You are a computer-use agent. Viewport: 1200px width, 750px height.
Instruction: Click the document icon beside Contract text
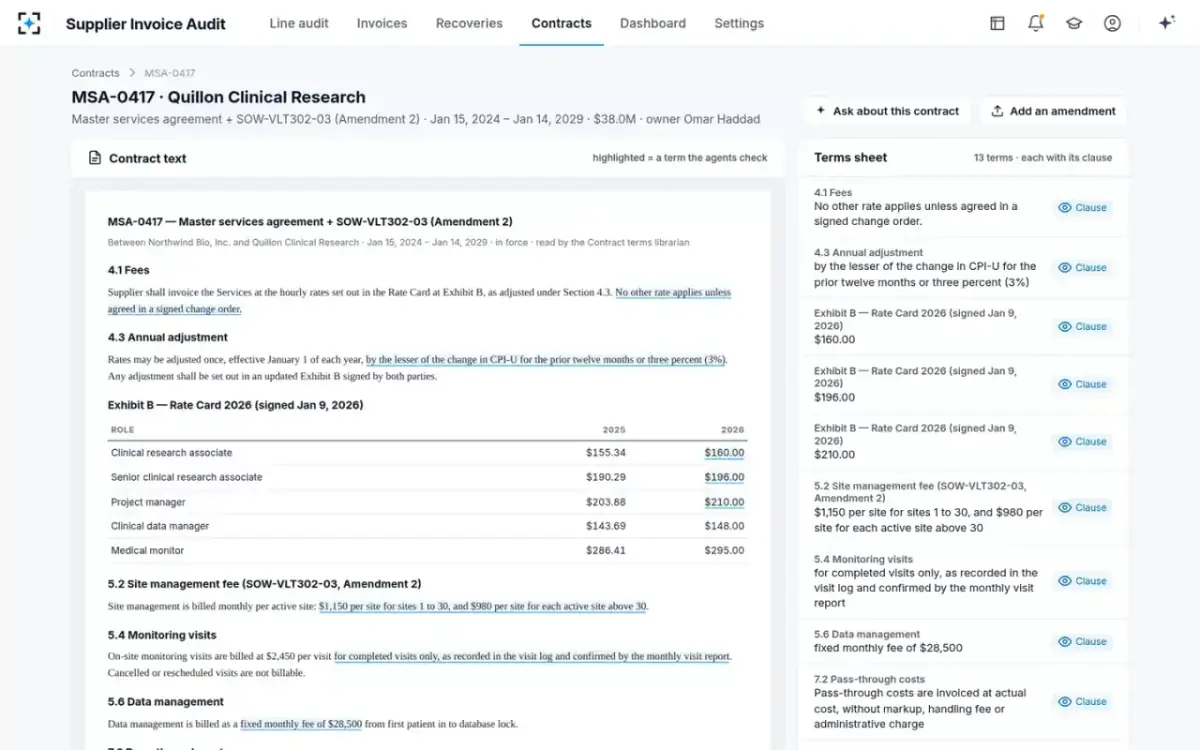click(95, 158)
